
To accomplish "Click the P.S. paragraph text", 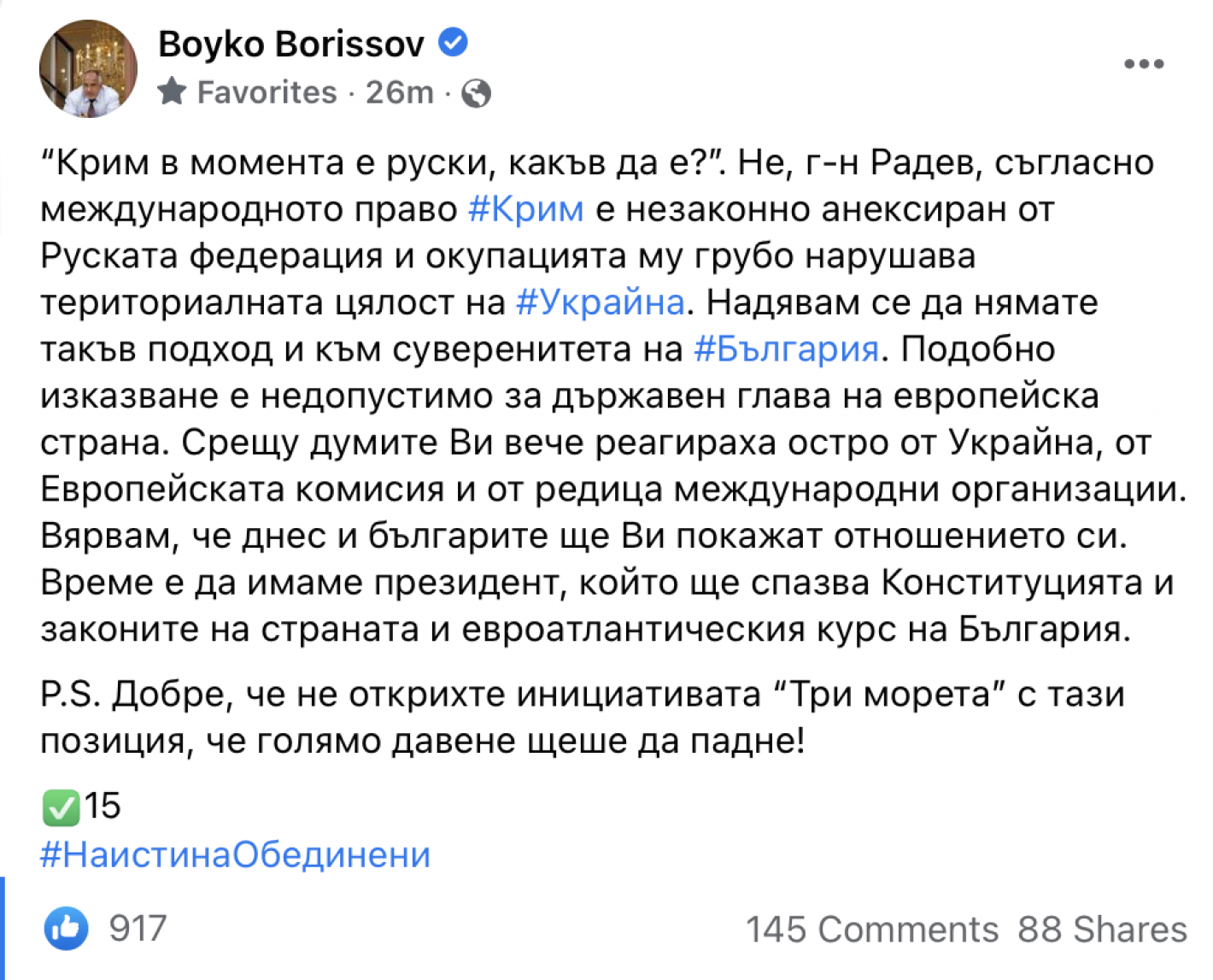I will coord(583,717).
